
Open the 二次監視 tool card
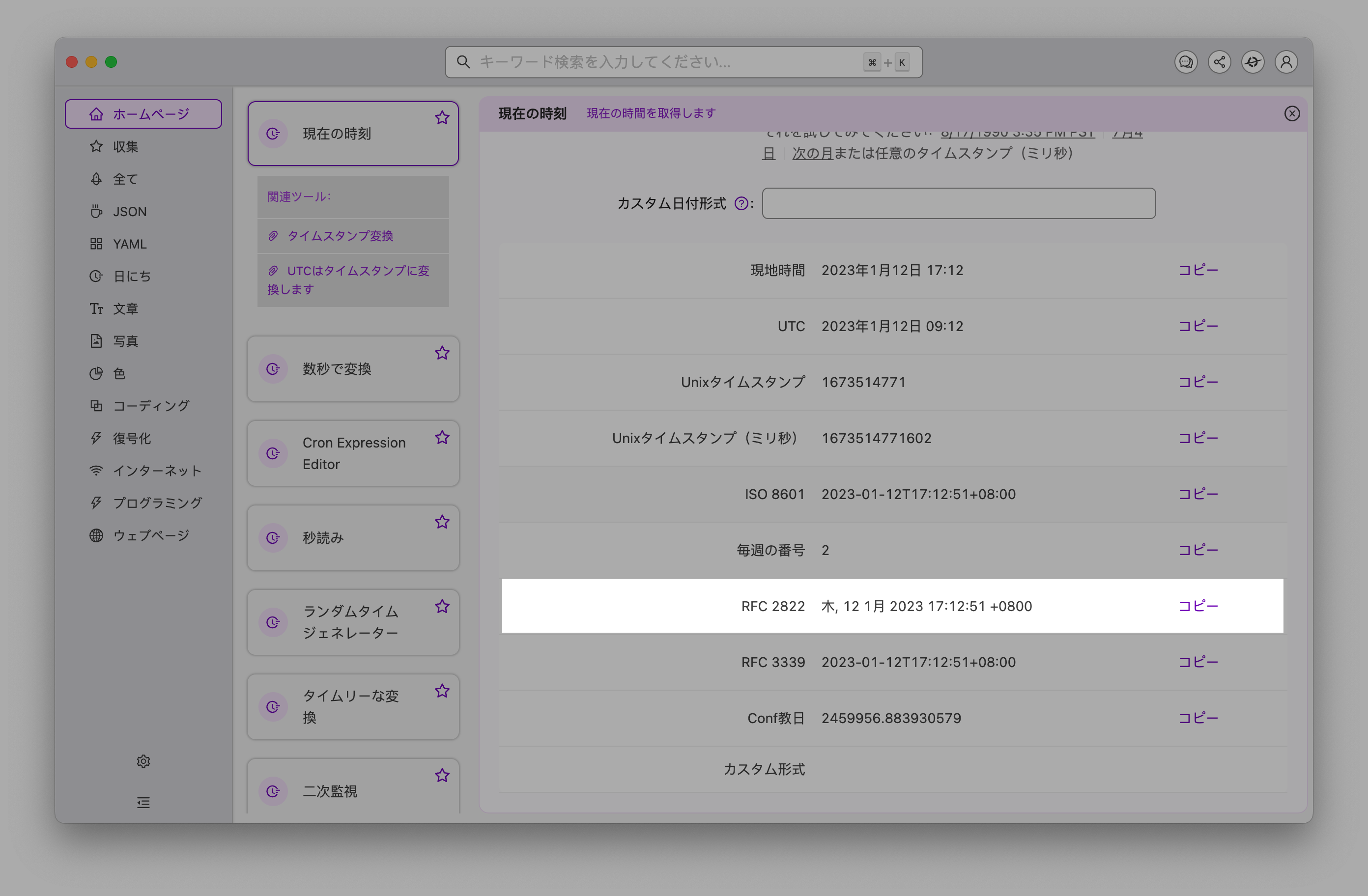click(x=353, y=786)
